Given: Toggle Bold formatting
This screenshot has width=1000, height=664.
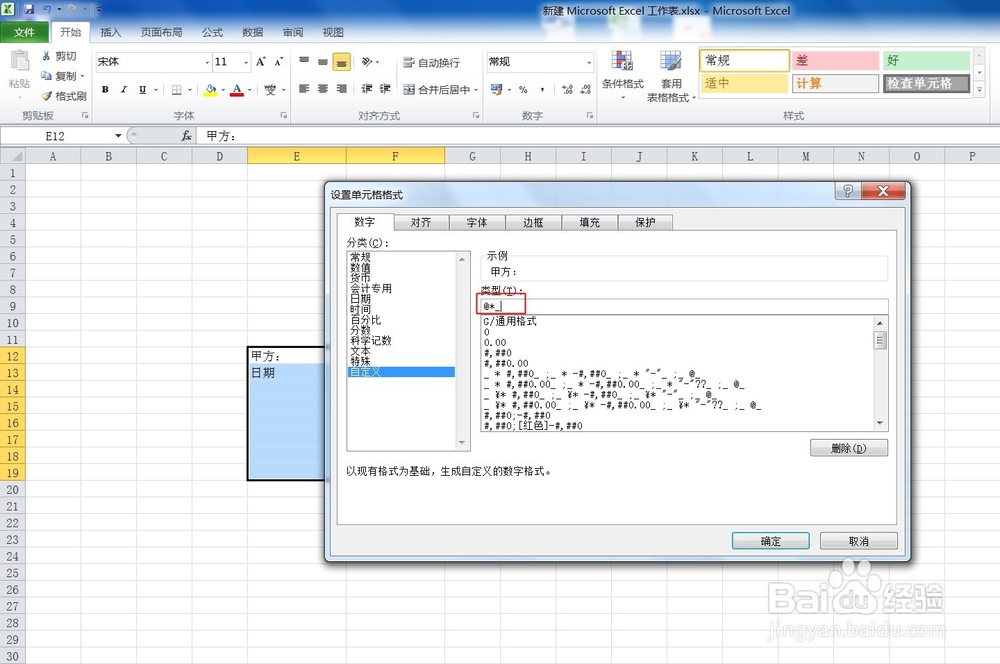Looking at the screenshot, I should pos(105,89).
